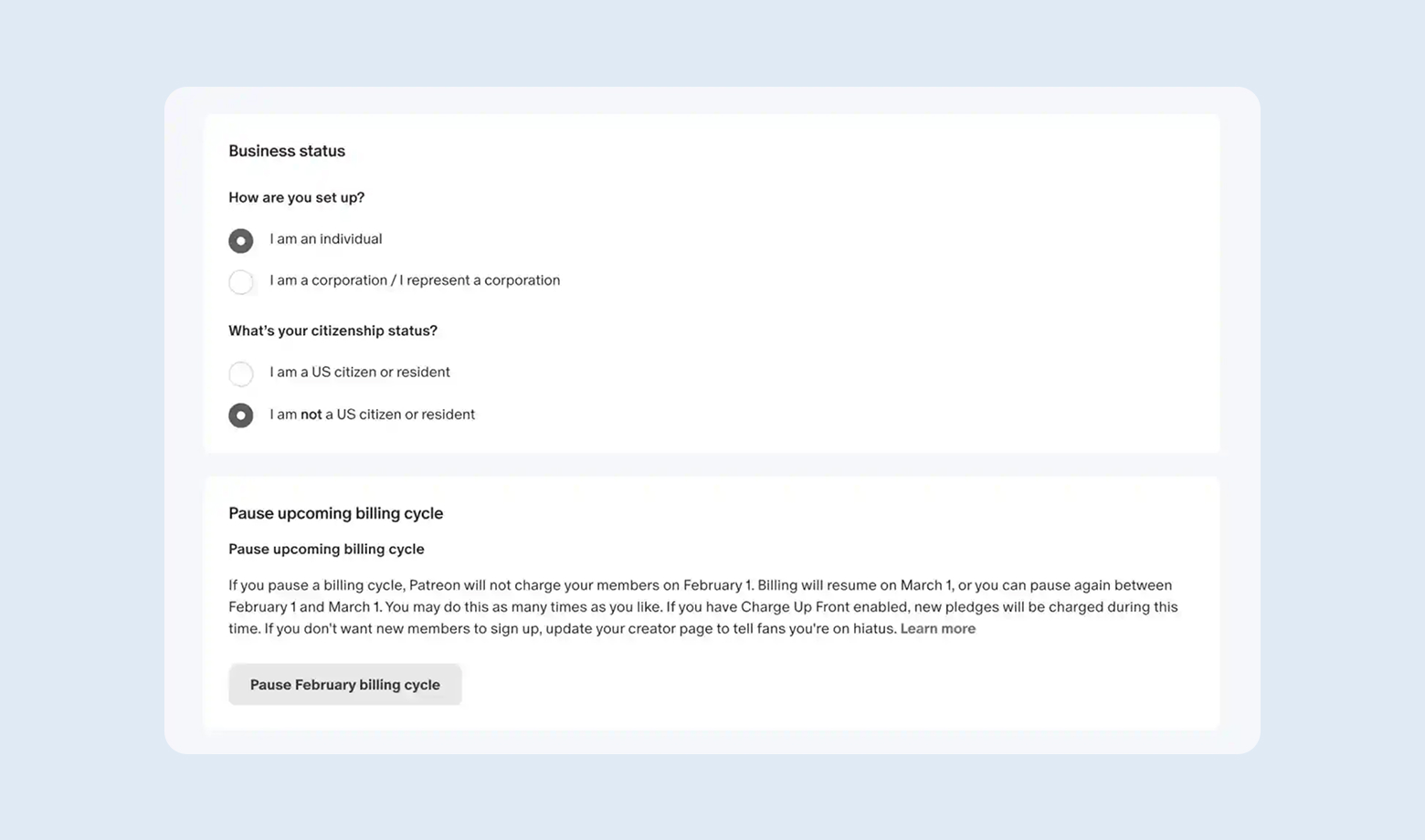Click the "I am a US citizen or resident" label
The image size is (1425, 840).
(x=359, y=373)
